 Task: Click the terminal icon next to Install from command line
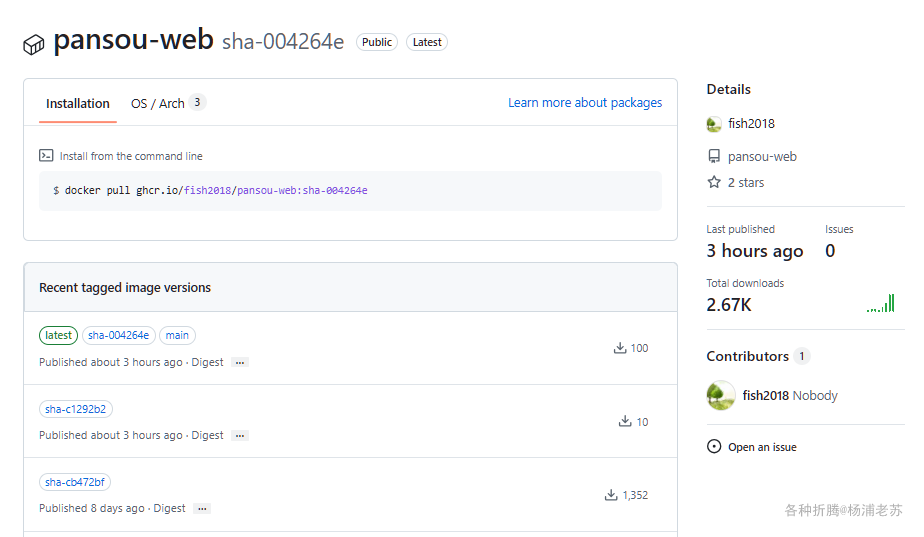(x=46, y=156)
